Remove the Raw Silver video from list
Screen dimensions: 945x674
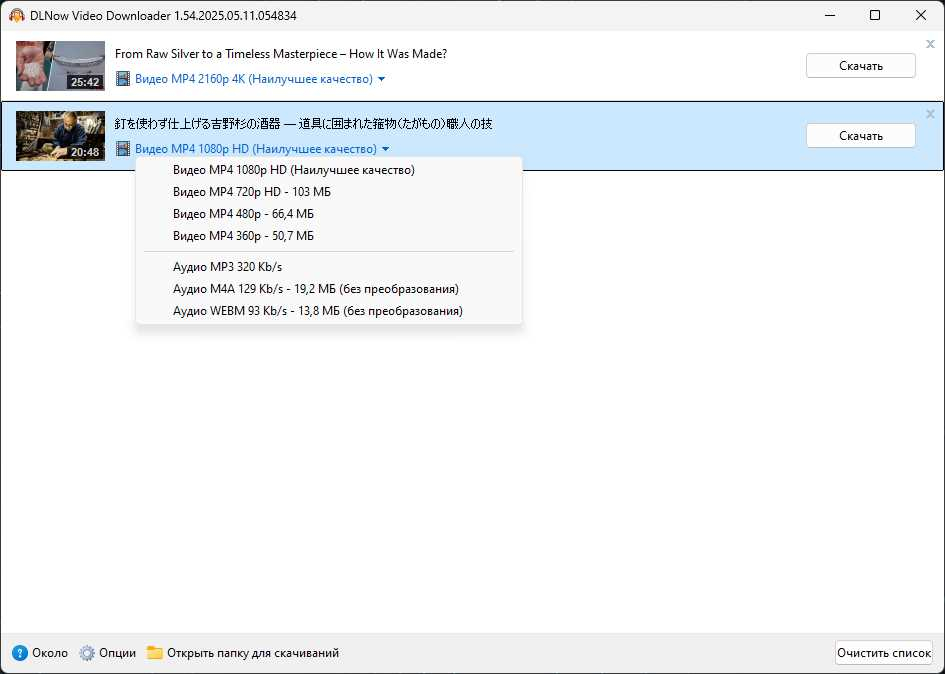[x=930, y=44]
